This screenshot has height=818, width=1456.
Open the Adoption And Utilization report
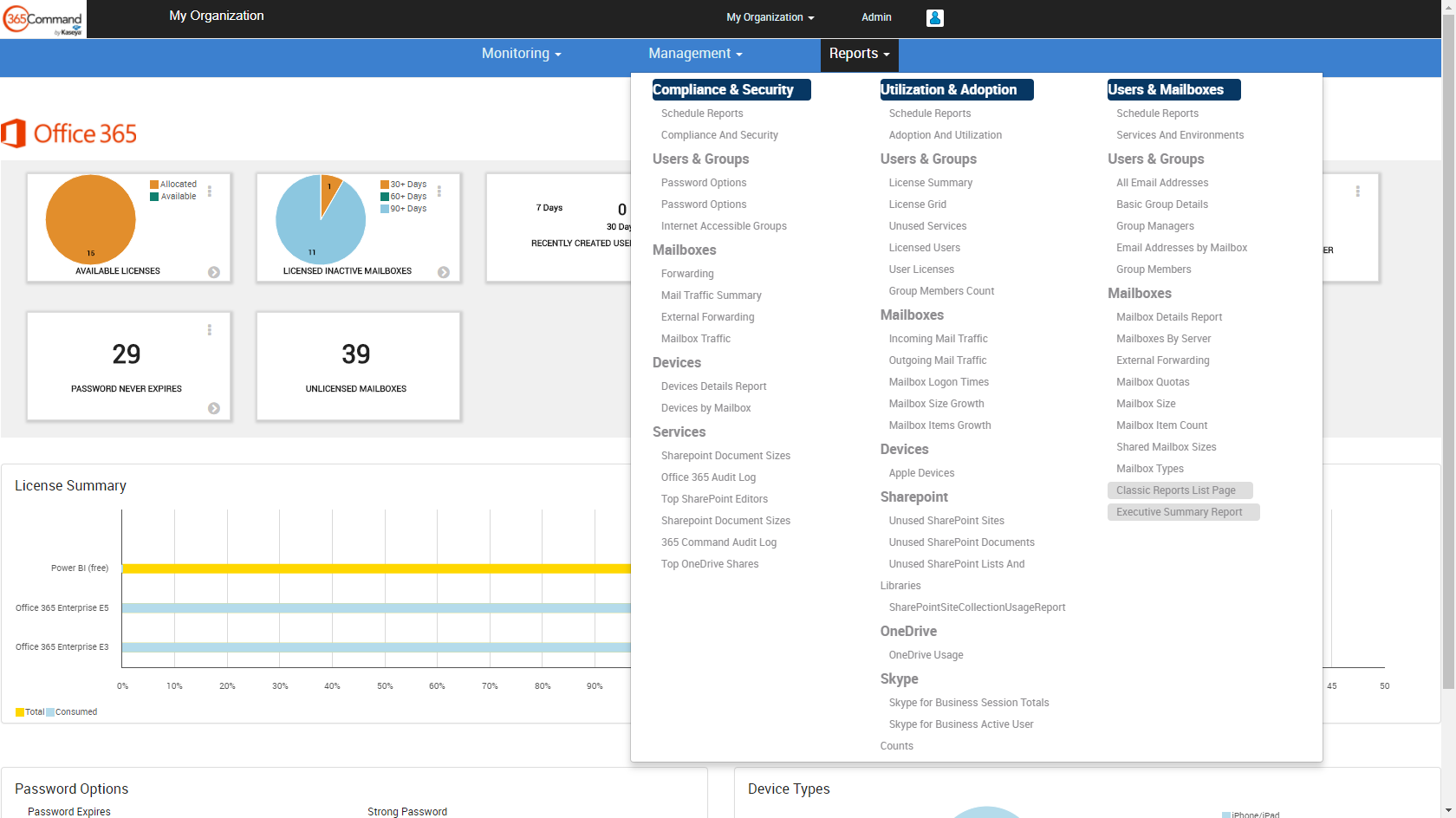[946, 135]
